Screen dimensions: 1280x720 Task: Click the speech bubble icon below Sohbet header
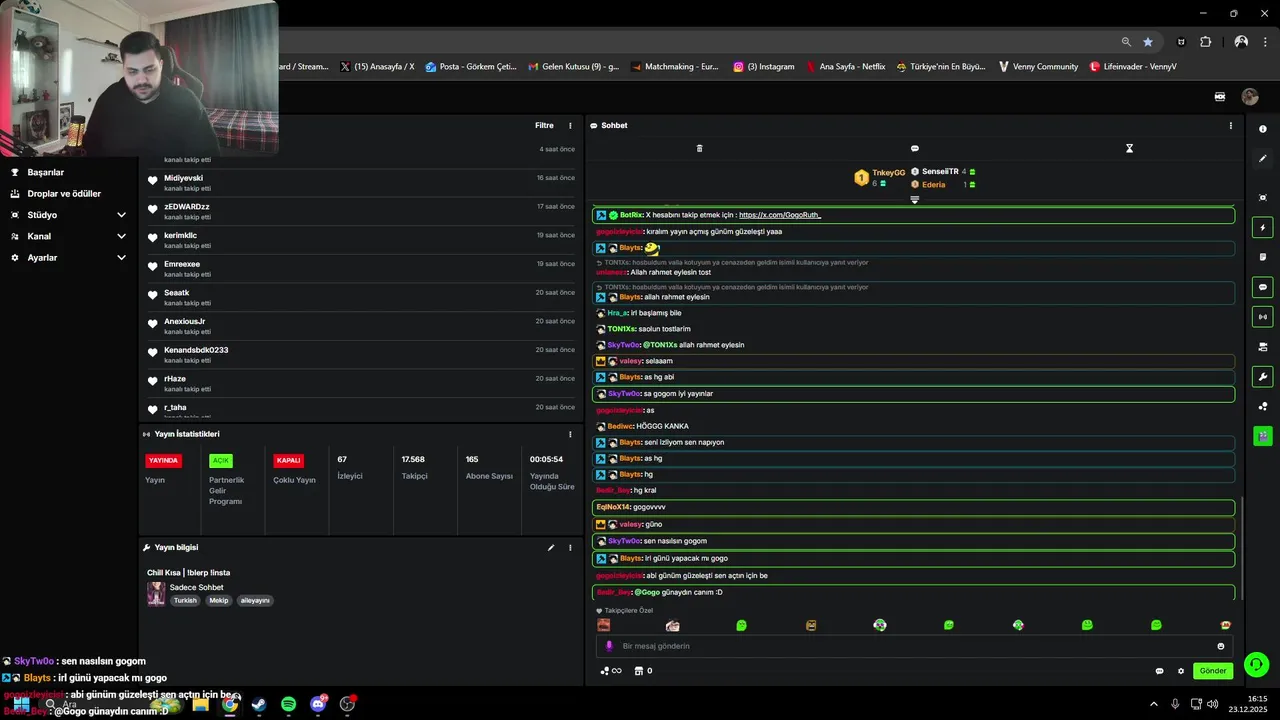coord(914,148)
